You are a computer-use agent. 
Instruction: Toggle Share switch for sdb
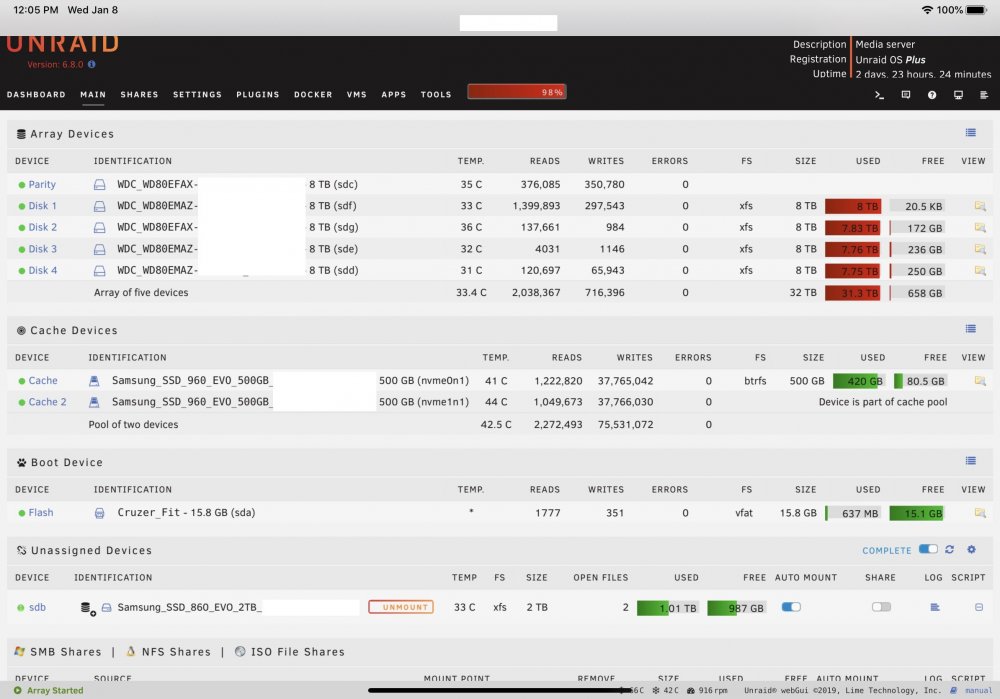pyautogui.click(x=881, y=607)
